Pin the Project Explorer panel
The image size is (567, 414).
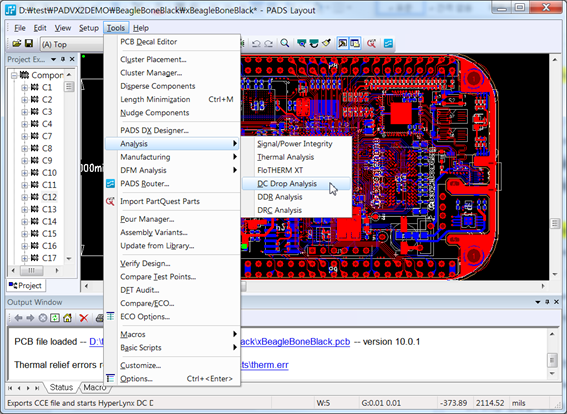click(63, 59)
